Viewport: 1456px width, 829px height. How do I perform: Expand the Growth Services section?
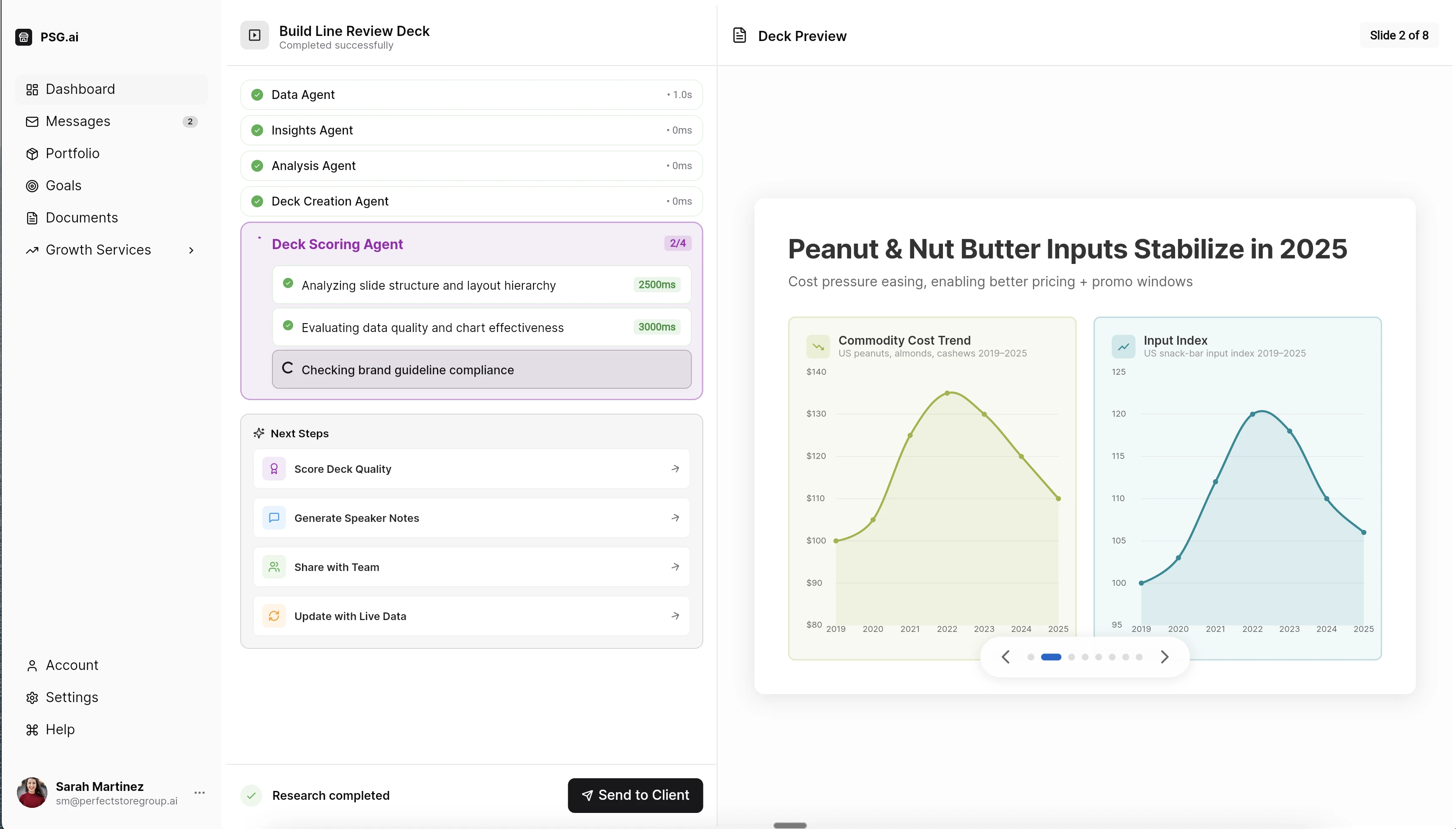coord(191,250)
